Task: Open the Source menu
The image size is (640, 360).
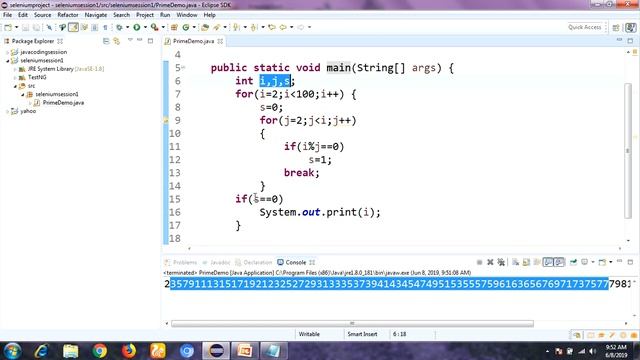Action: pos(42,15)
